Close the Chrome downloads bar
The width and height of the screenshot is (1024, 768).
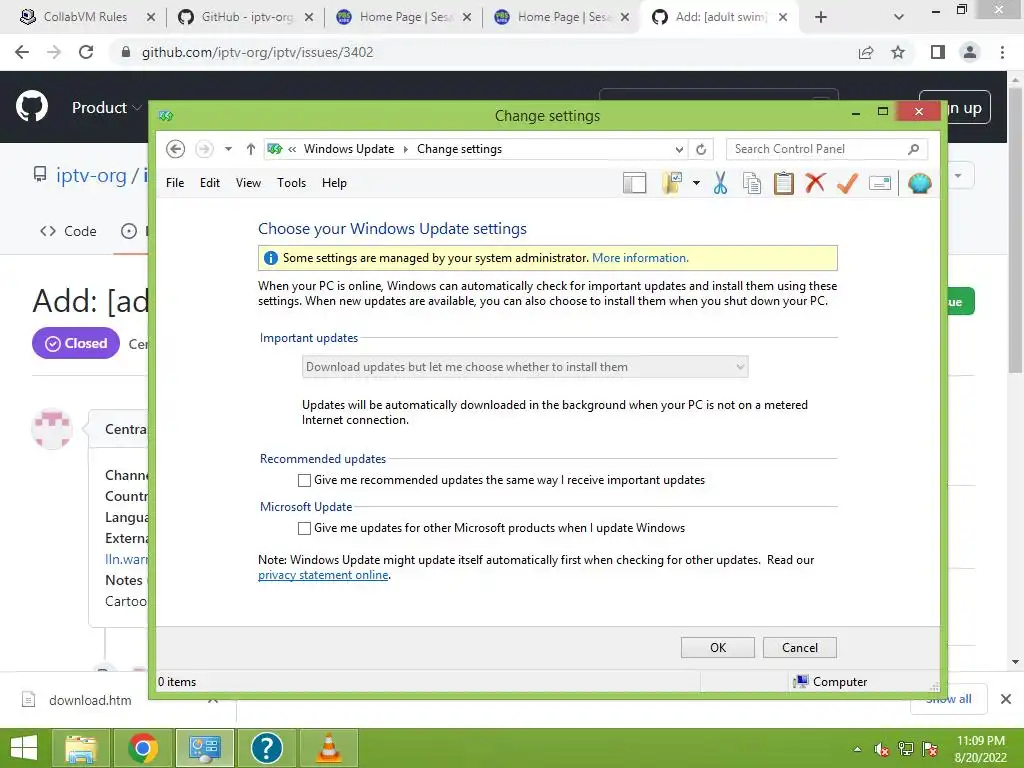point(1006,699)
